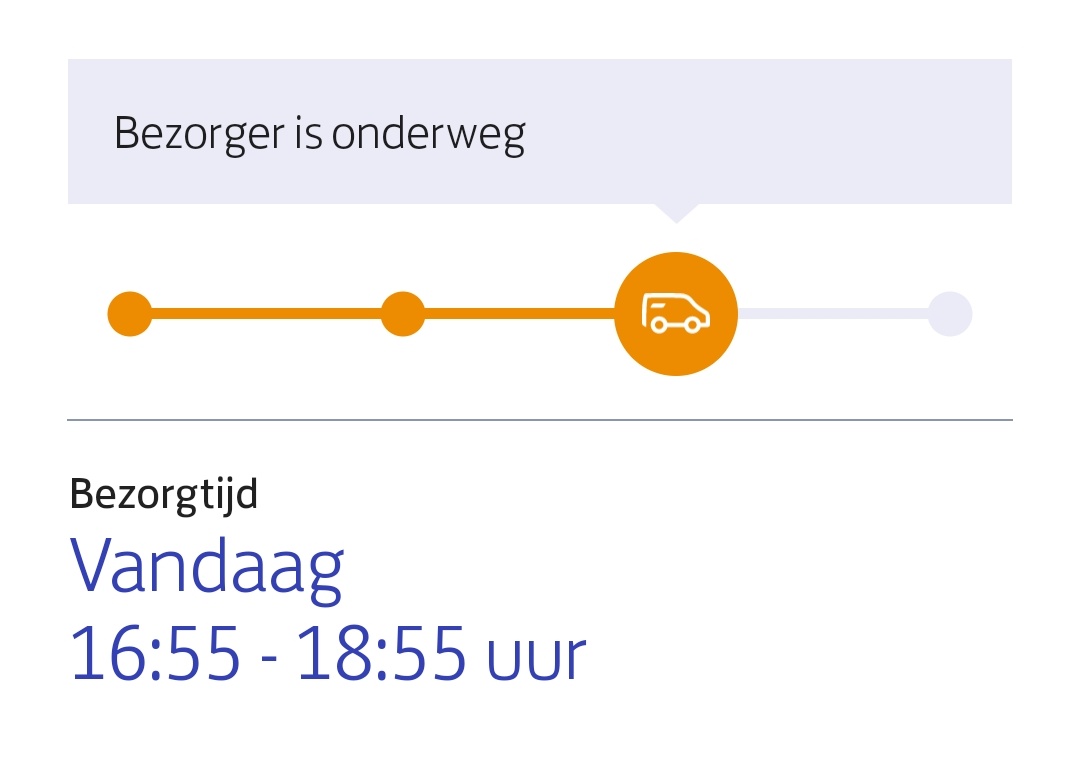
Task: Click the '16:55' start time
Action: pyautogui.click(x=156, y=653)
